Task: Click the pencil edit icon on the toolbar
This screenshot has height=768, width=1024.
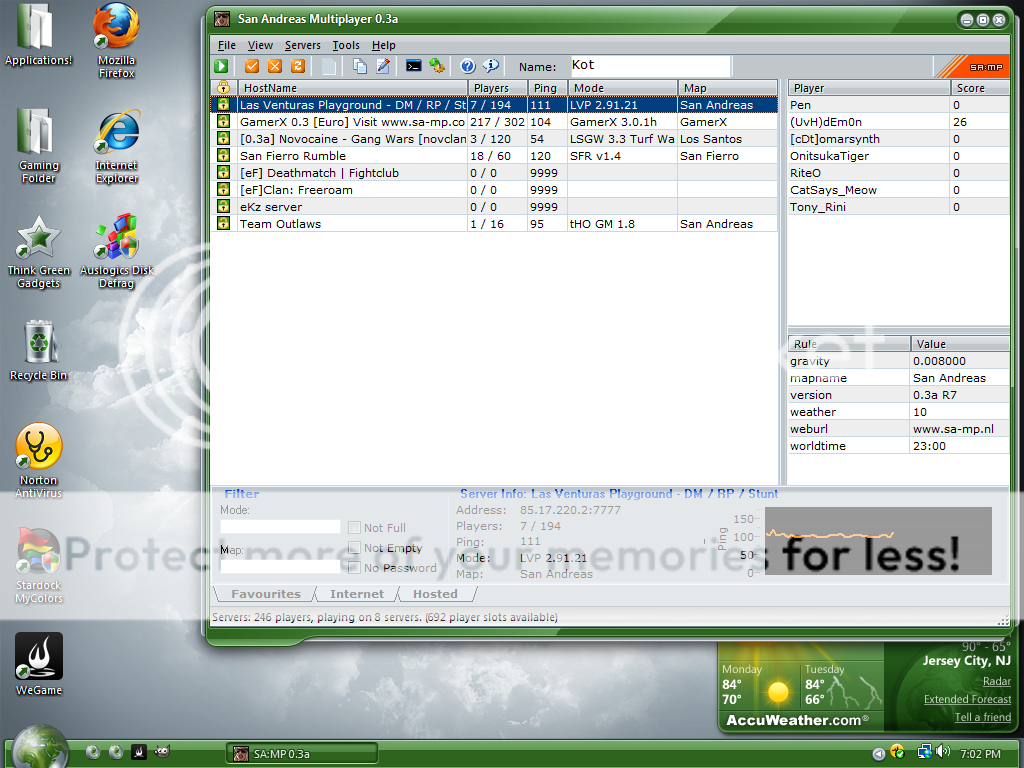Action: tap(384, 66)
